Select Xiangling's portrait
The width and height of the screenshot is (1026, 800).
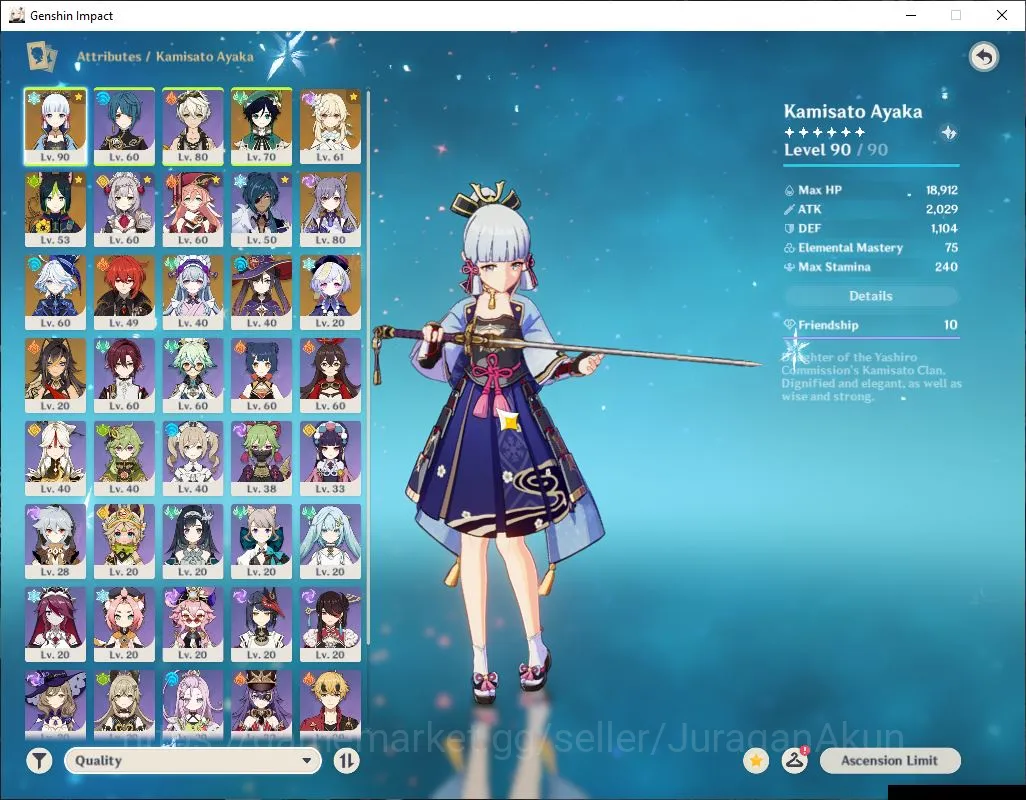pos(262,375)
